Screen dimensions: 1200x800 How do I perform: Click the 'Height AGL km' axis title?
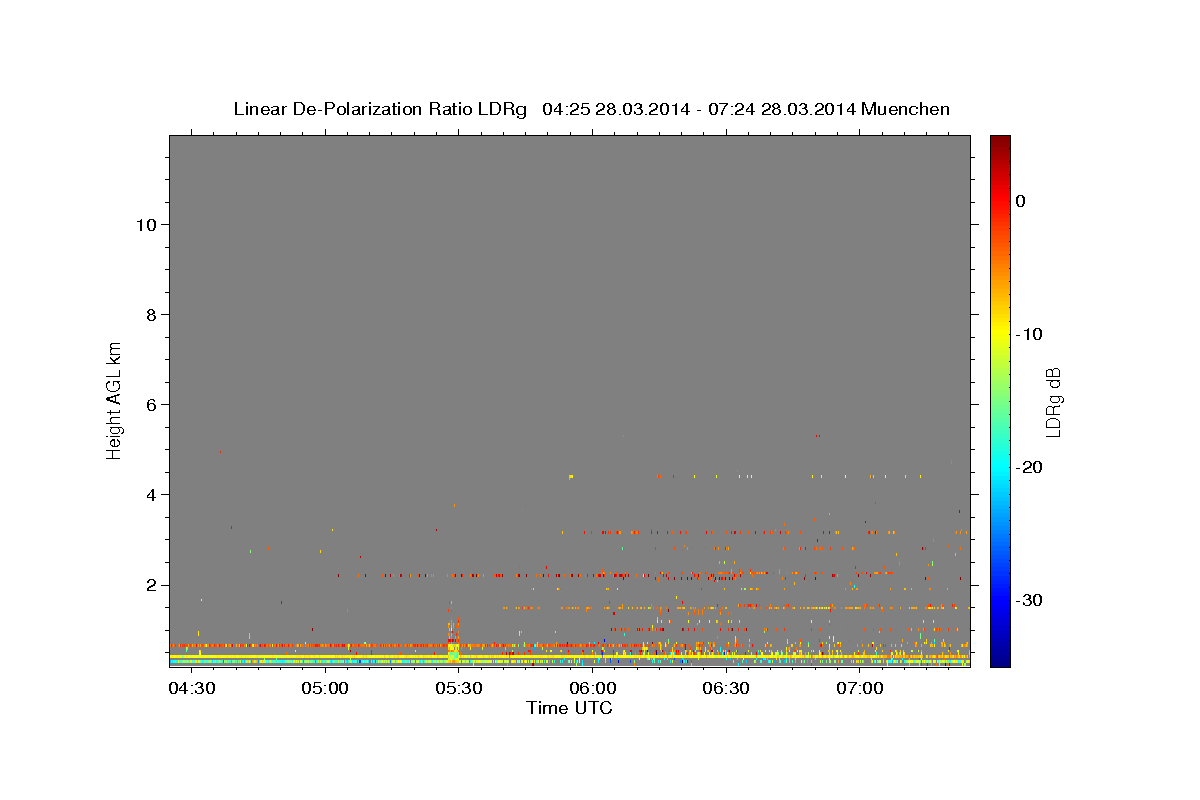[115, 399]
